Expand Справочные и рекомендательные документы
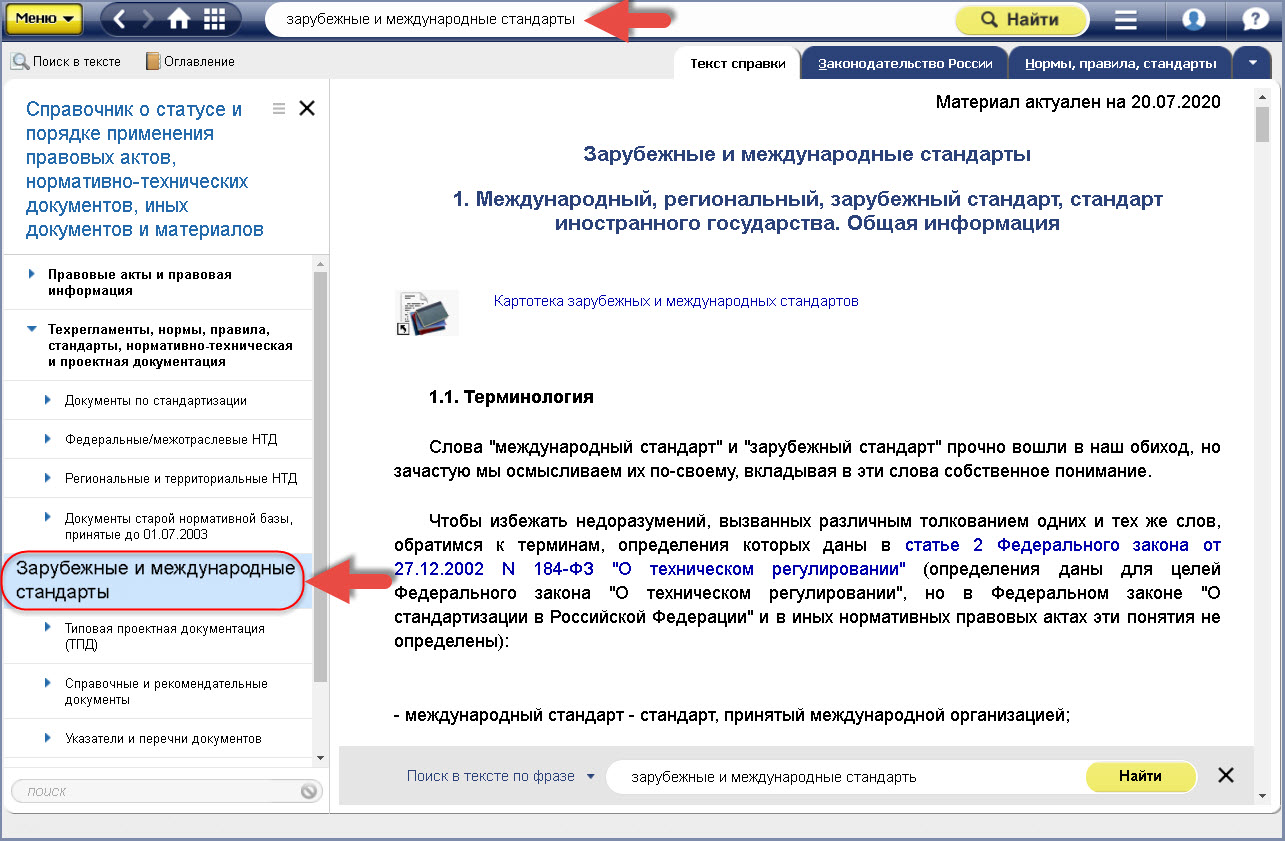Screen dimensions: 1285x841 tap(48, 683)
